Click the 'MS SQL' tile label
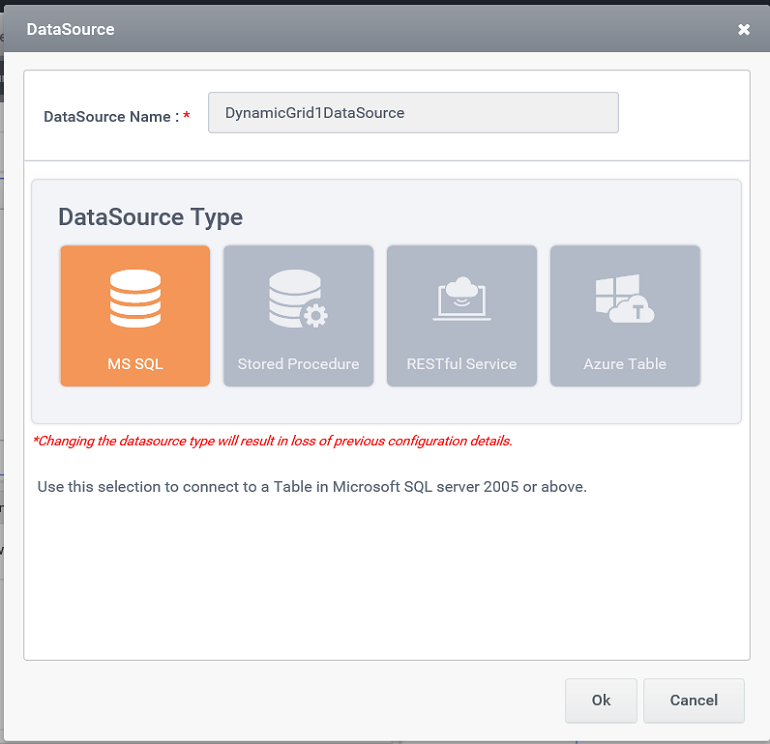This screenshot has width=770, height=744. pyautogui.click(x=135, y=364)
